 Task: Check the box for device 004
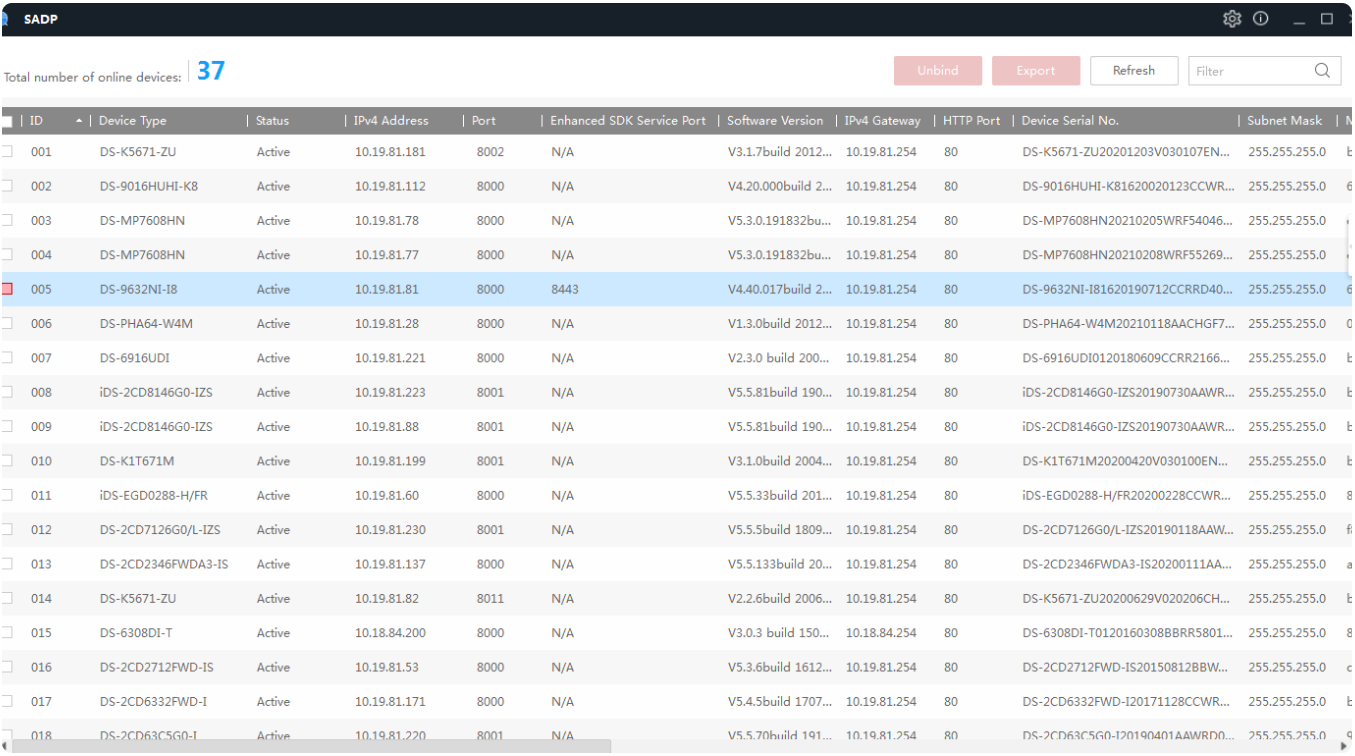point(7,255)
